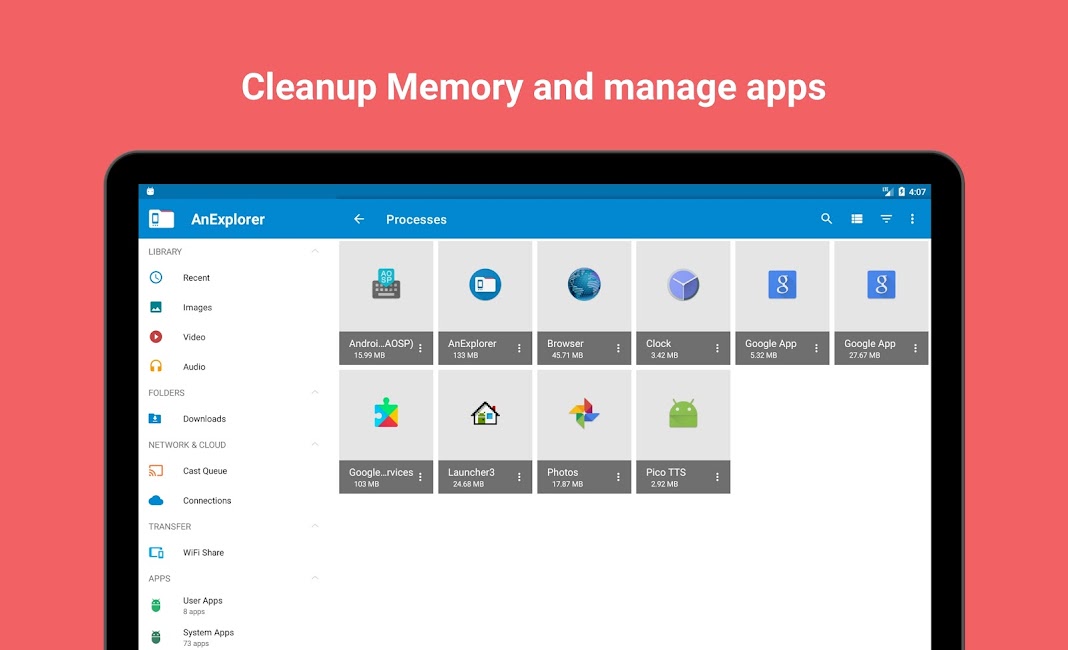Open options menu for Pico TTS
The width and height of the screenshot is (1068, 650).
click(x=717, y=477)
